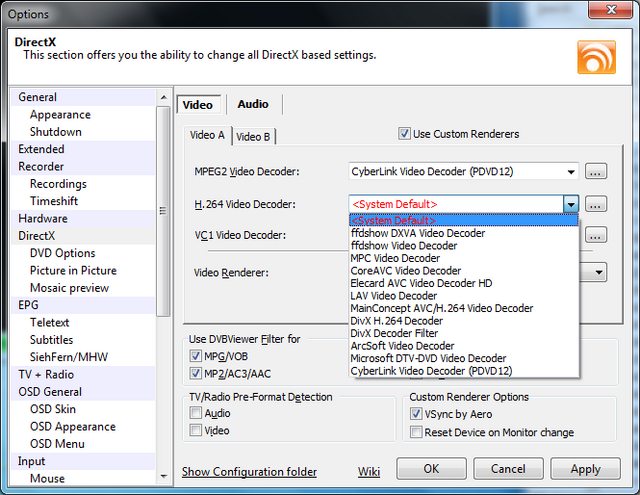640x495 pixels.
Task: Select OSD Menu in sidebar
Action: (x=83, y=444)
